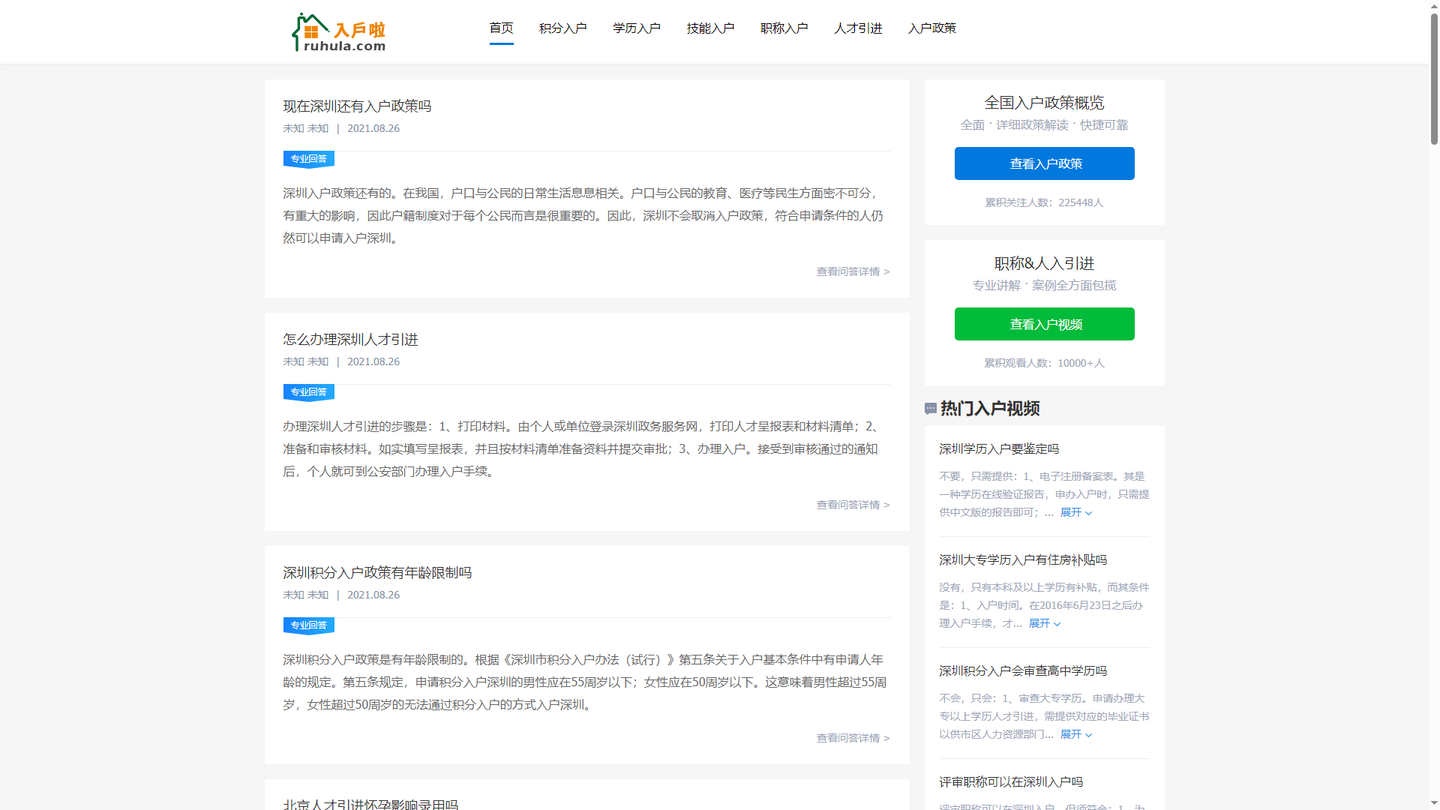Viewport: 1440px width, 810px height.
Task: Click the scrollbar up arrow
Action: point(1434,5)
